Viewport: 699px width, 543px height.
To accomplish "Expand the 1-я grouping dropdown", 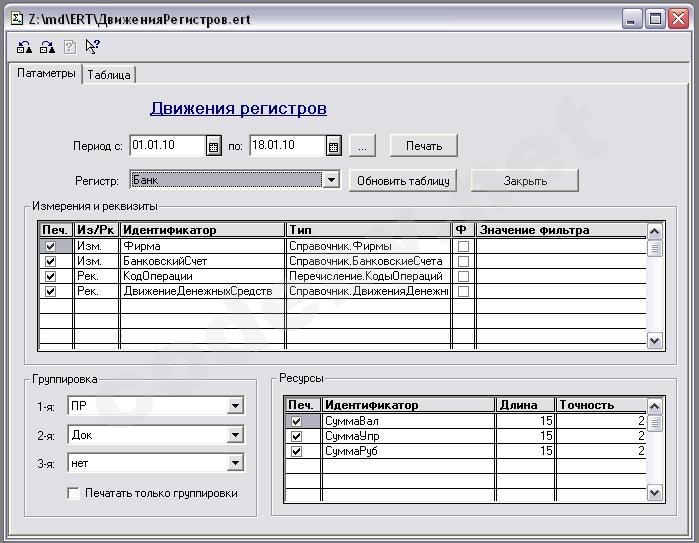I will tap(235, 406).
